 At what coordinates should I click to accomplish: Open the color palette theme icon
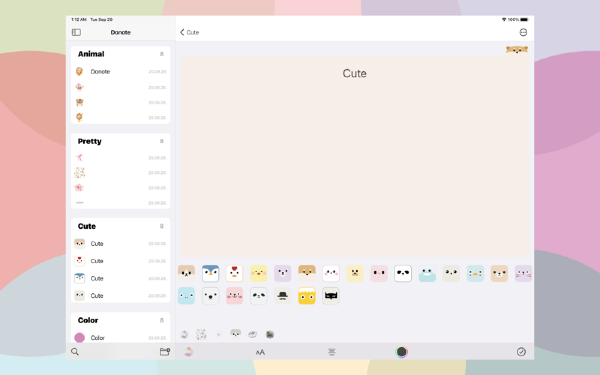pyautogui.click(x=188, y=352)
